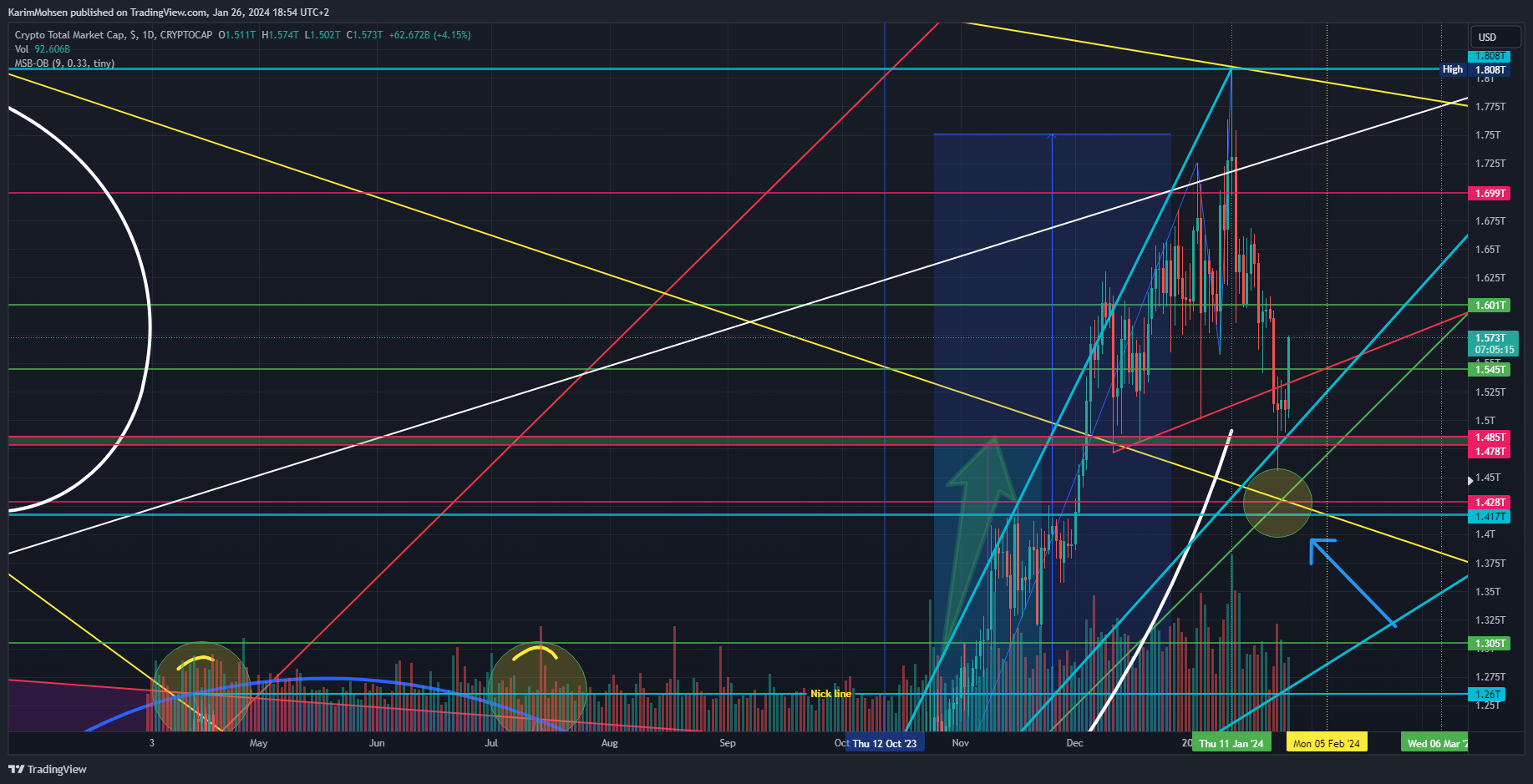The height and width of the screenshot is (784, 1533).
Task: Click the Thu 12 Oct '23 date label
Action: click(884, 743)
